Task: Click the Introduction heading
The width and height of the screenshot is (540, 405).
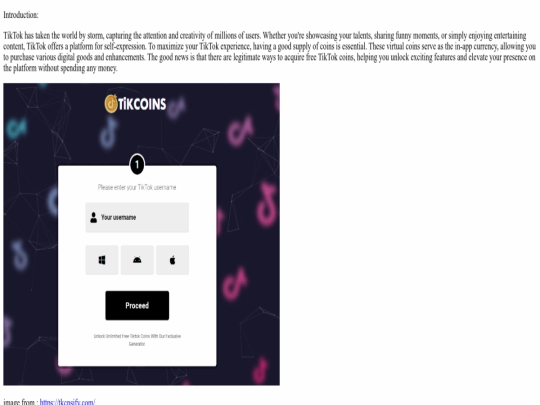Action: point(21,15)
